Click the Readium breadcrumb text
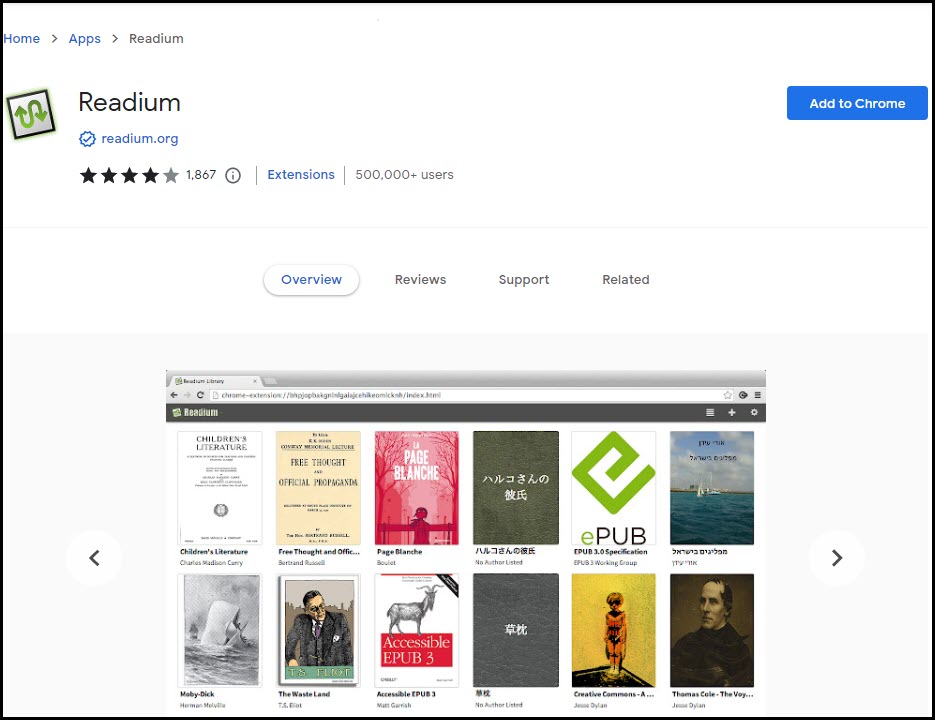 tap(156, 39)
